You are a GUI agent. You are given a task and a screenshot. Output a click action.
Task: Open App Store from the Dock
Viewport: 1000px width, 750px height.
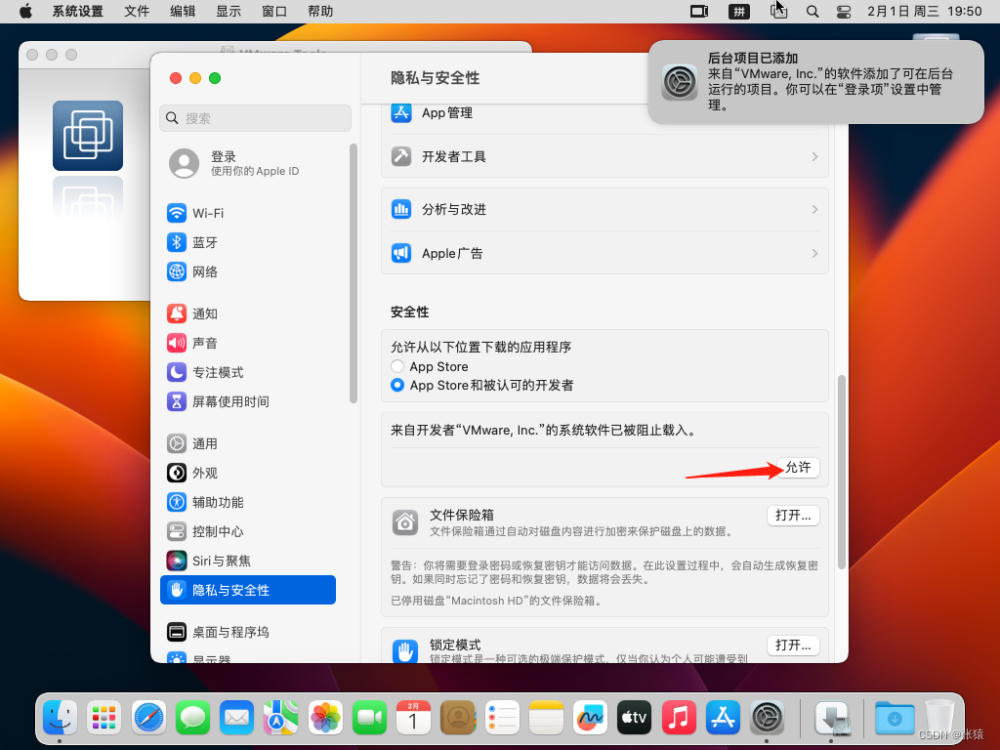click(x=723, y=717)
